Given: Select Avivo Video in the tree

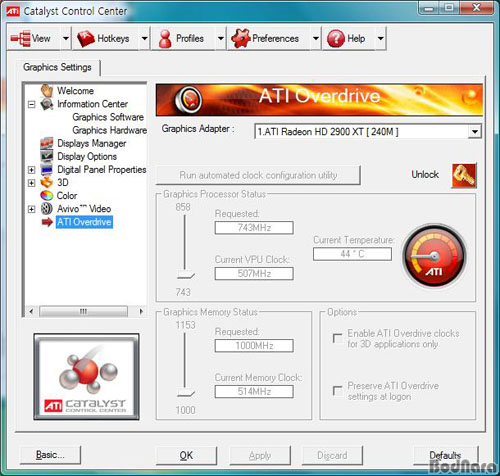Looking at the screenshot, I should (x=84, y=209).
